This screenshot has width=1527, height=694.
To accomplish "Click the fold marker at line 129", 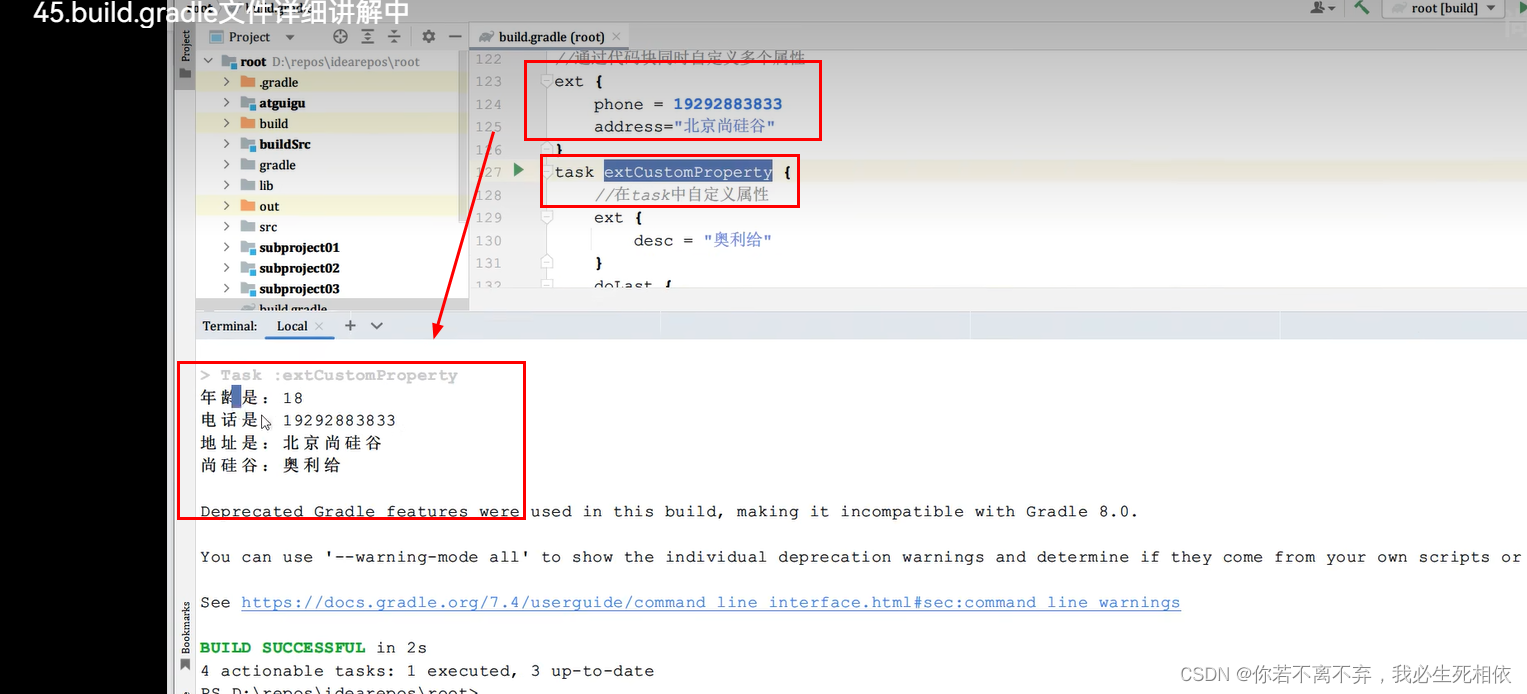I will [546, 217].
